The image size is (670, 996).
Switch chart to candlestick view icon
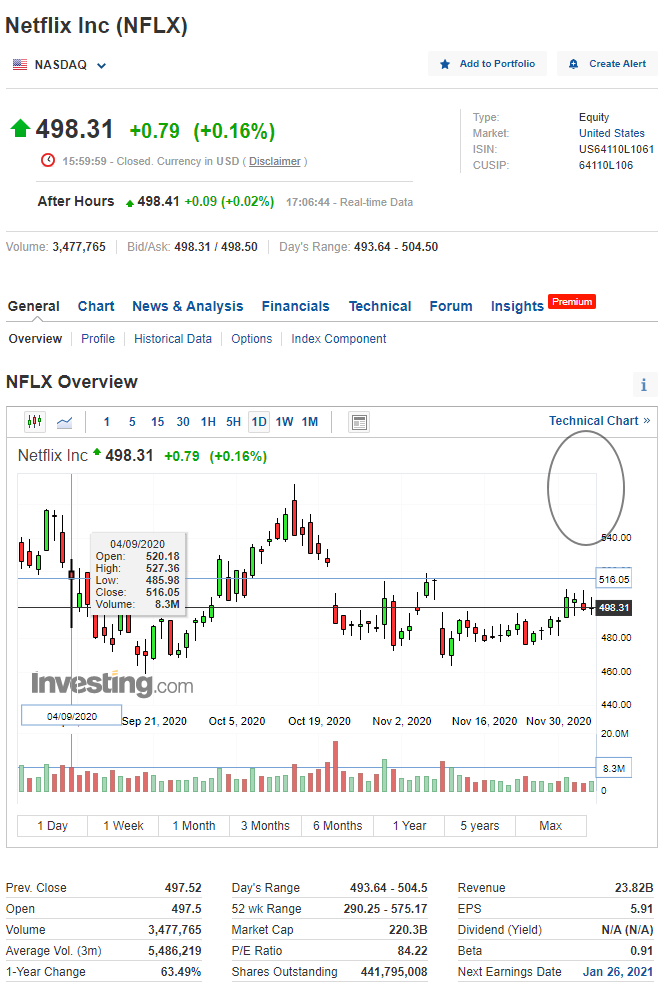click(x=35, y=422)
